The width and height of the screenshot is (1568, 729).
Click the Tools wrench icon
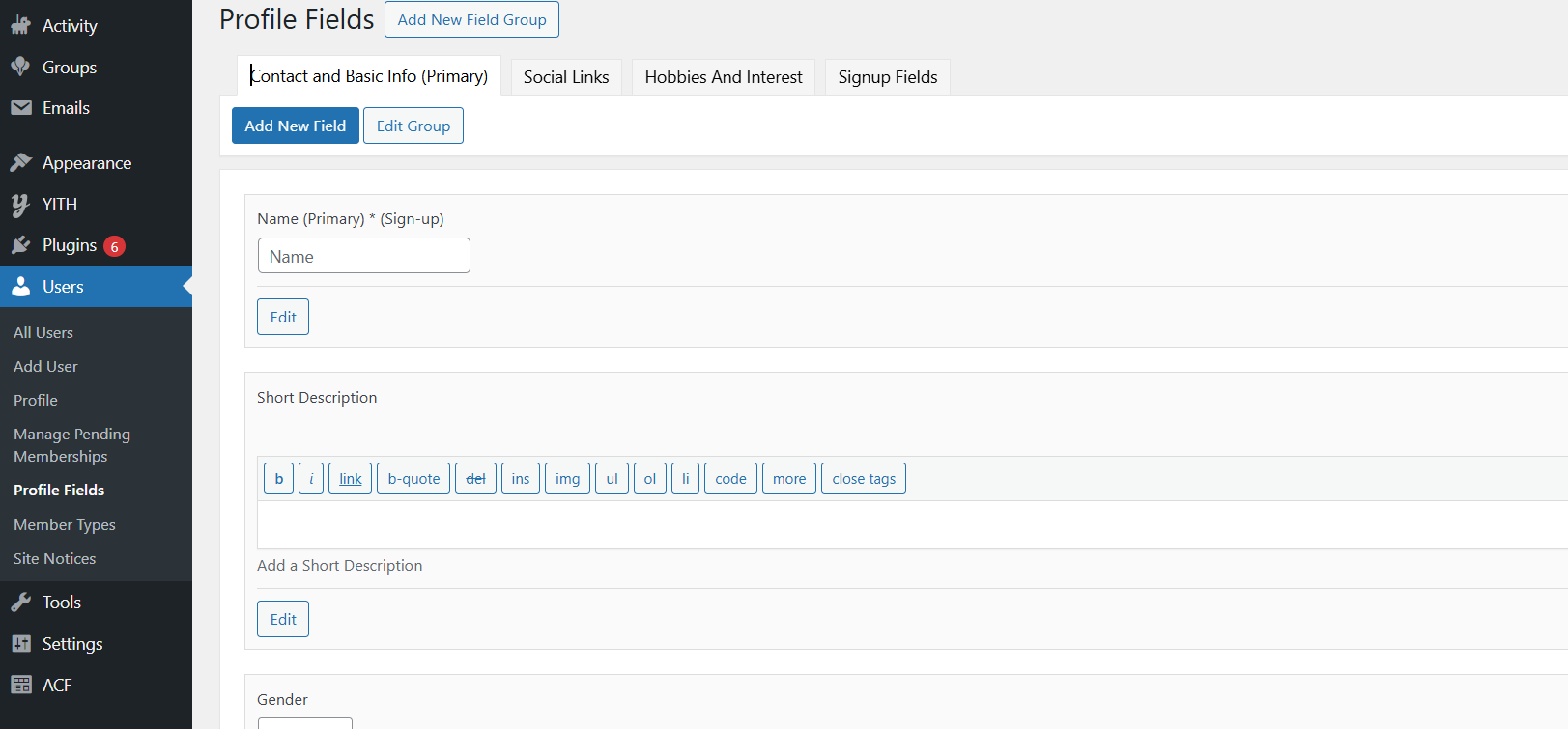20,603
